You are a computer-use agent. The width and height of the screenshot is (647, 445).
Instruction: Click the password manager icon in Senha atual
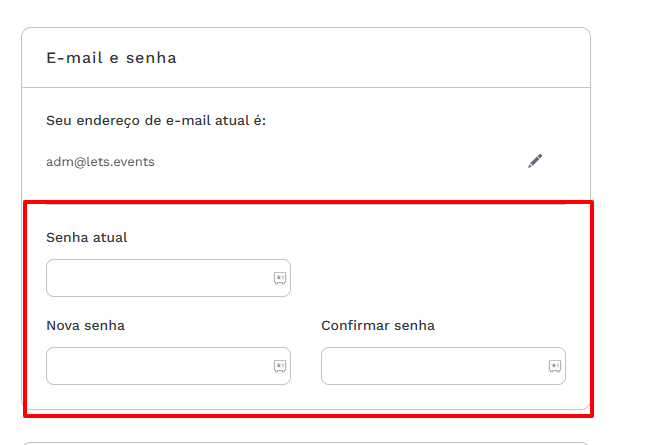coord(280,278)
